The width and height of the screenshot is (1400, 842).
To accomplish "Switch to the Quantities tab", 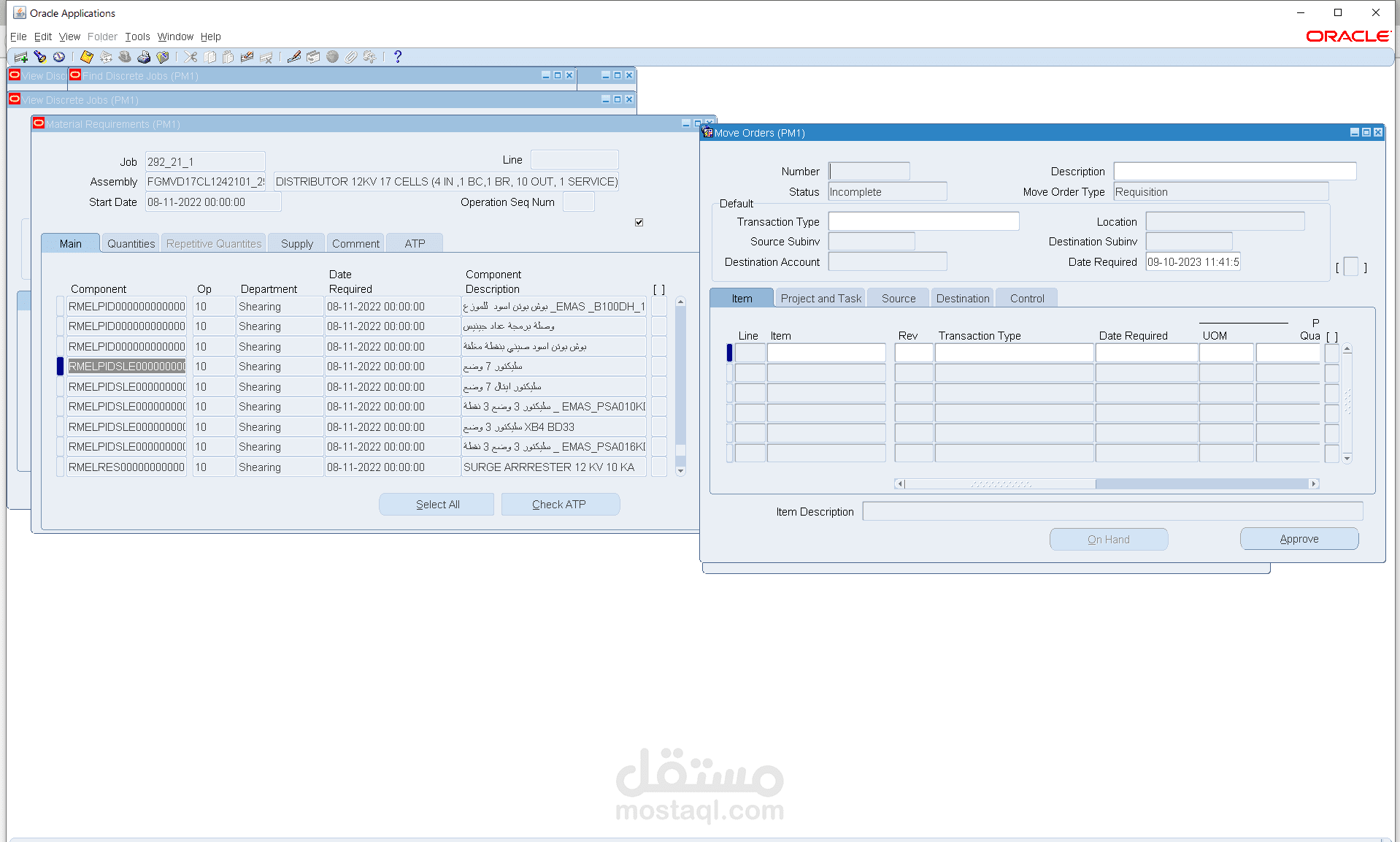I will 131,243.
